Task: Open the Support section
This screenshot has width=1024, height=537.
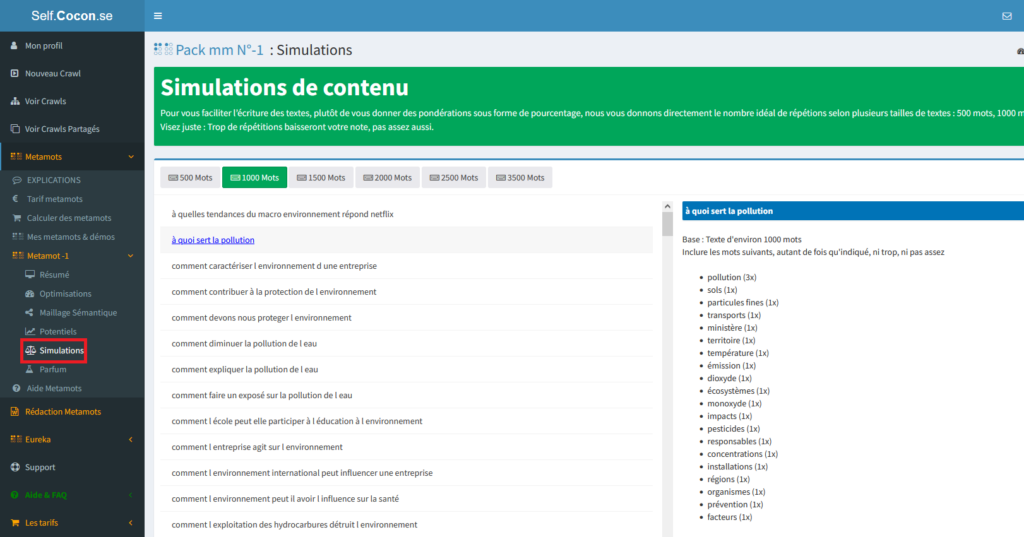Action: pos(40,467)
